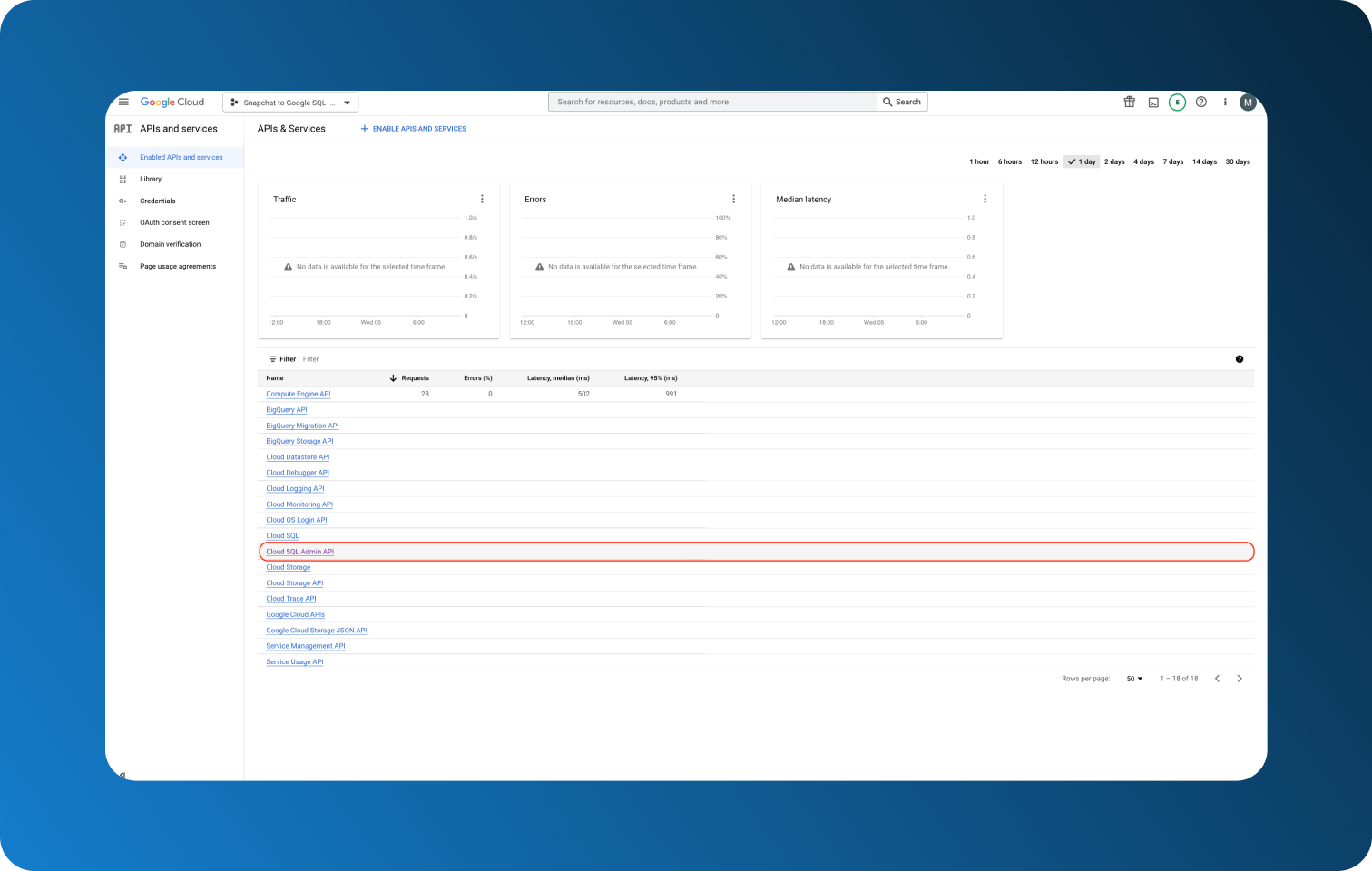Select 2 days time range
The width and height of the screenshot is (1372, 871).
point(1114,161)
